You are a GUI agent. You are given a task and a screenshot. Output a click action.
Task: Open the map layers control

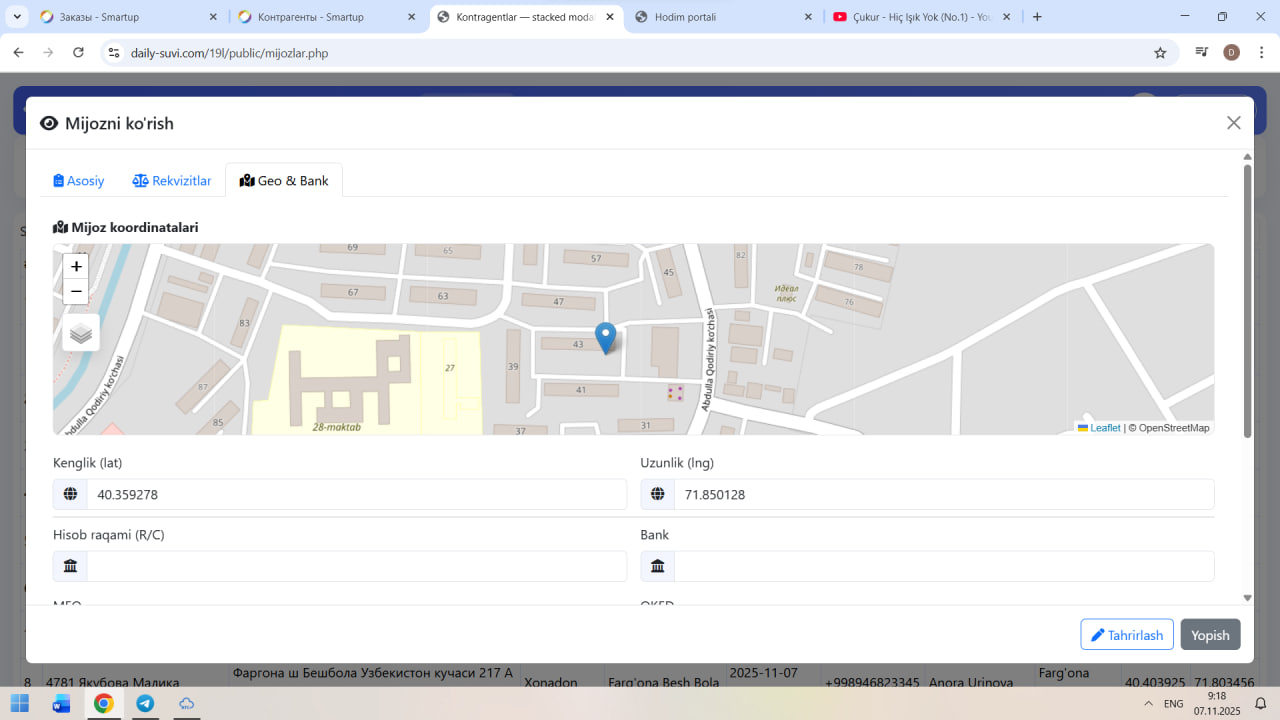(81, 333)
